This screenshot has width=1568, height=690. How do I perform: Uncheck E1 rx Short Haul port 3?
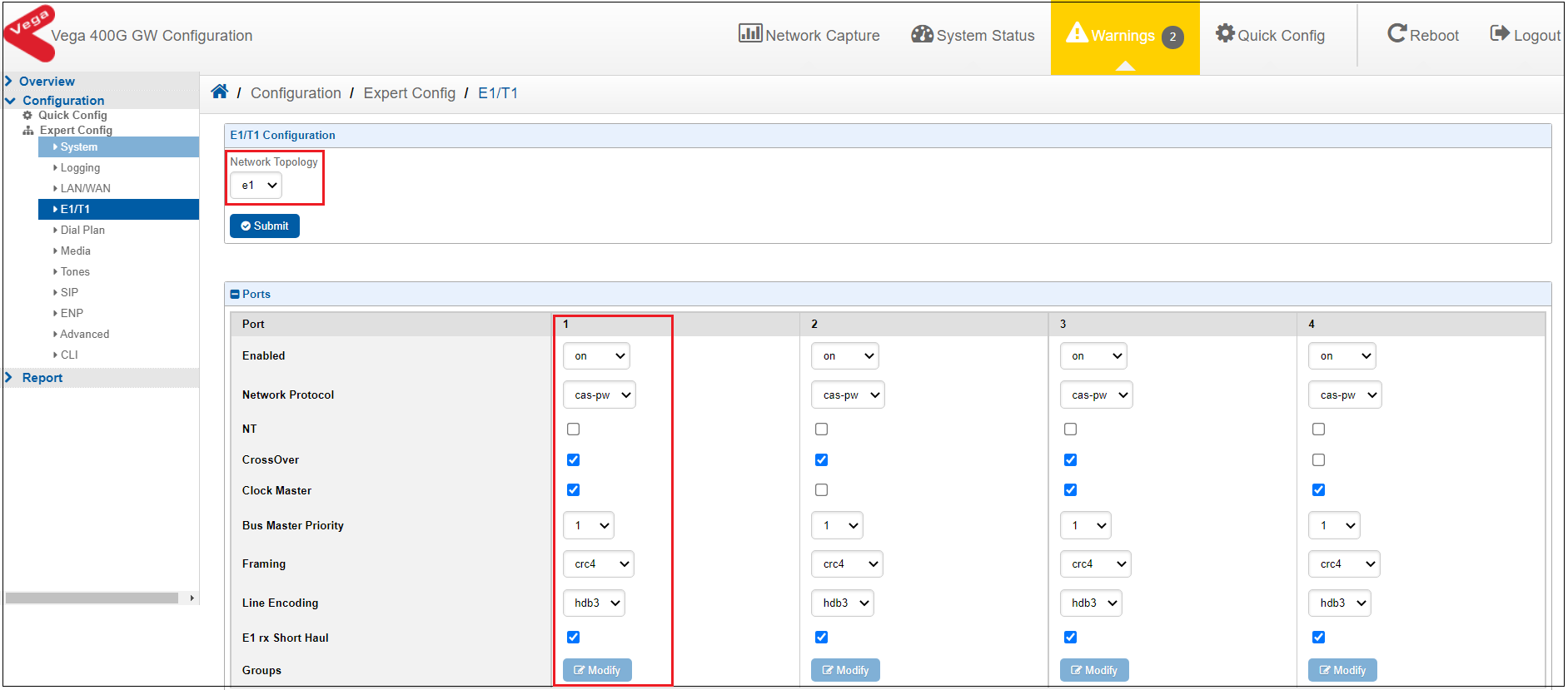pos(1070,637)
